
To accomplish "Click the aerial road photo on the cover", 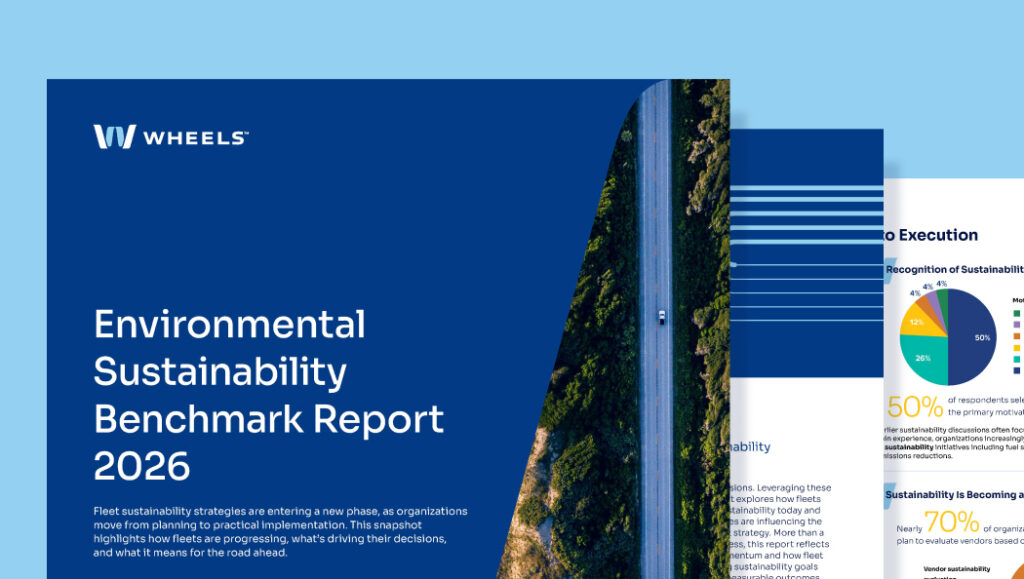I will coord(614,329).
